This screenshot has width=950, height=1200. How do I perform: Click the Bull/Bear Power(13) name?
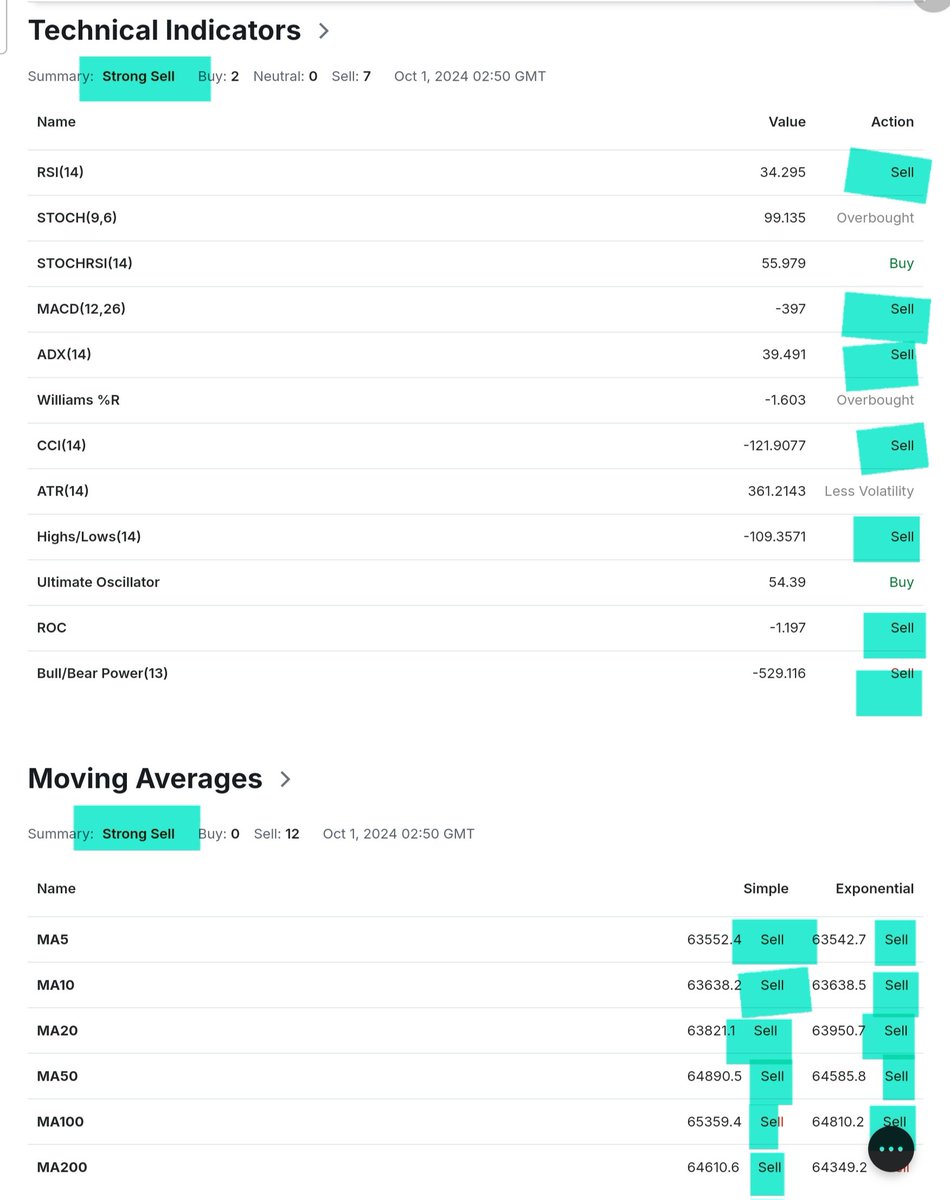click(102, 673)
